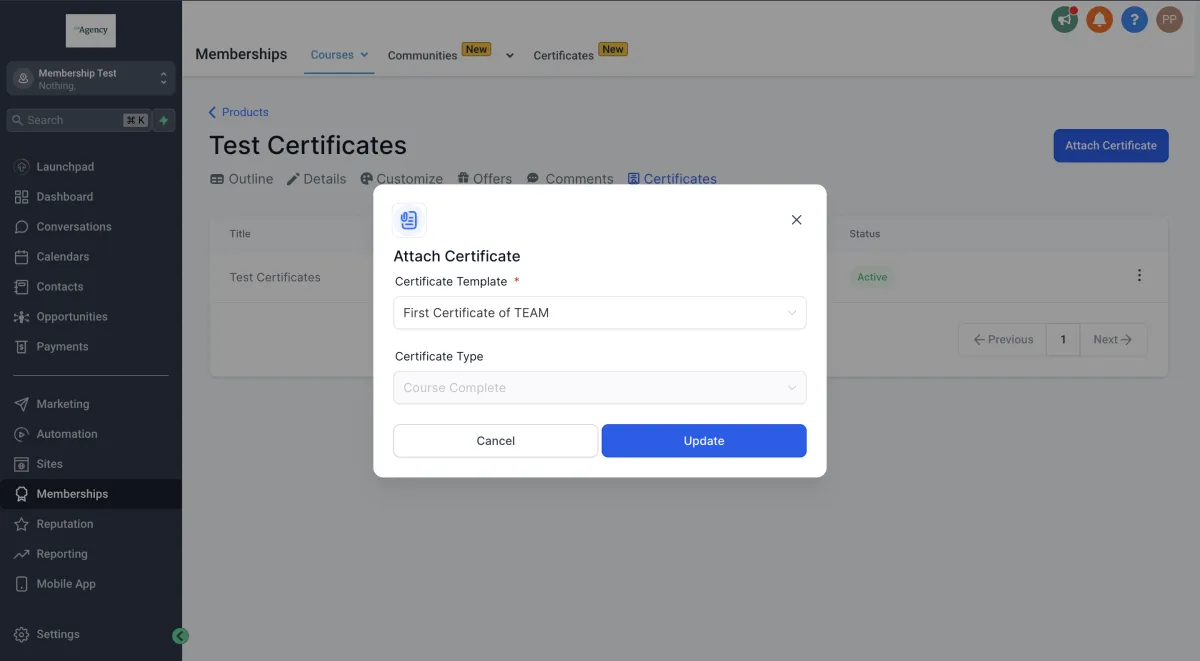Click the Mobile App phone icon
Image resolution: width=1200 pixels, height=661 pixels.
tap(21, 584)
